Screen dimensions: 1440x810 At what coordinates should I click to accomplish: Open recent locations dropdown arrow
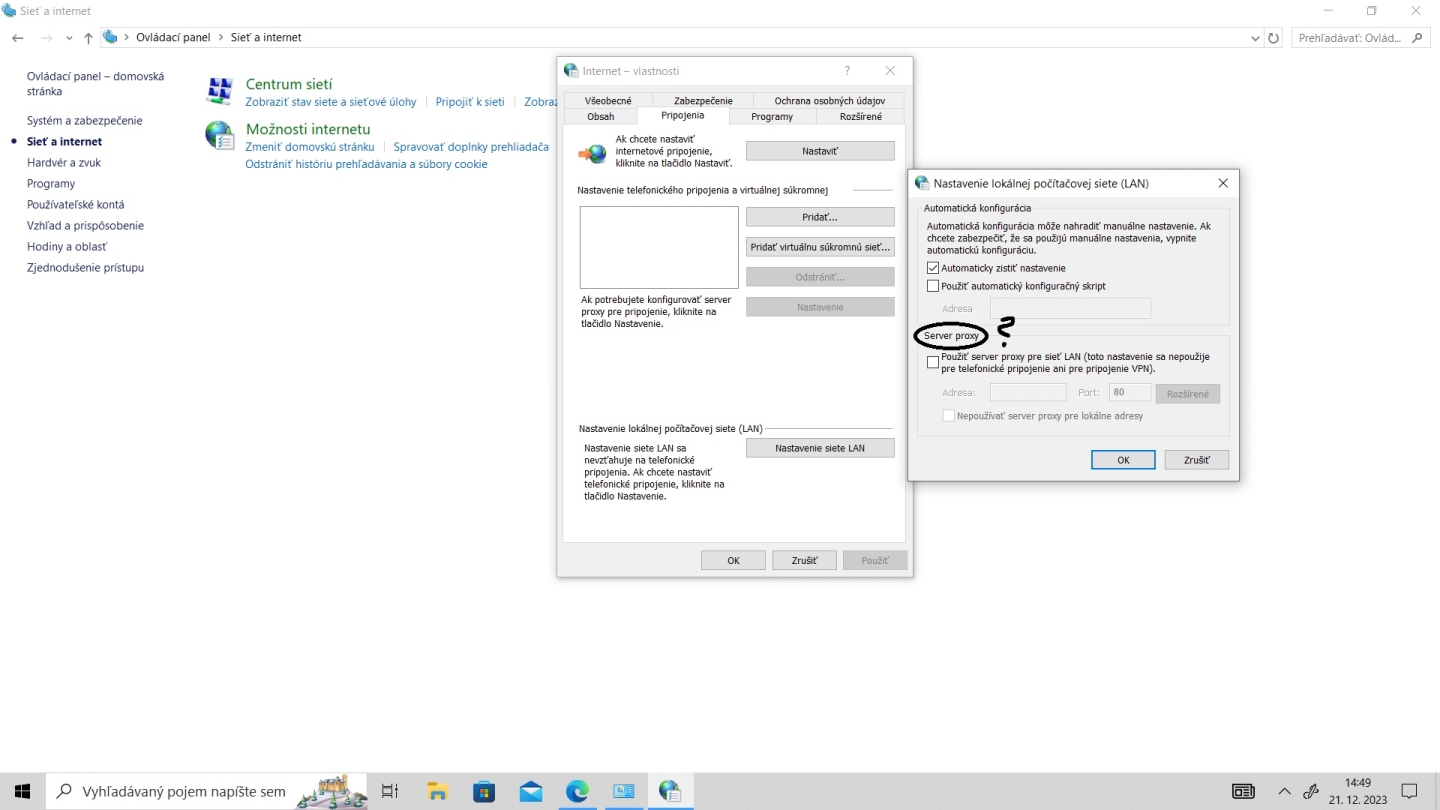pyautogui.click(x=69, y=38)
